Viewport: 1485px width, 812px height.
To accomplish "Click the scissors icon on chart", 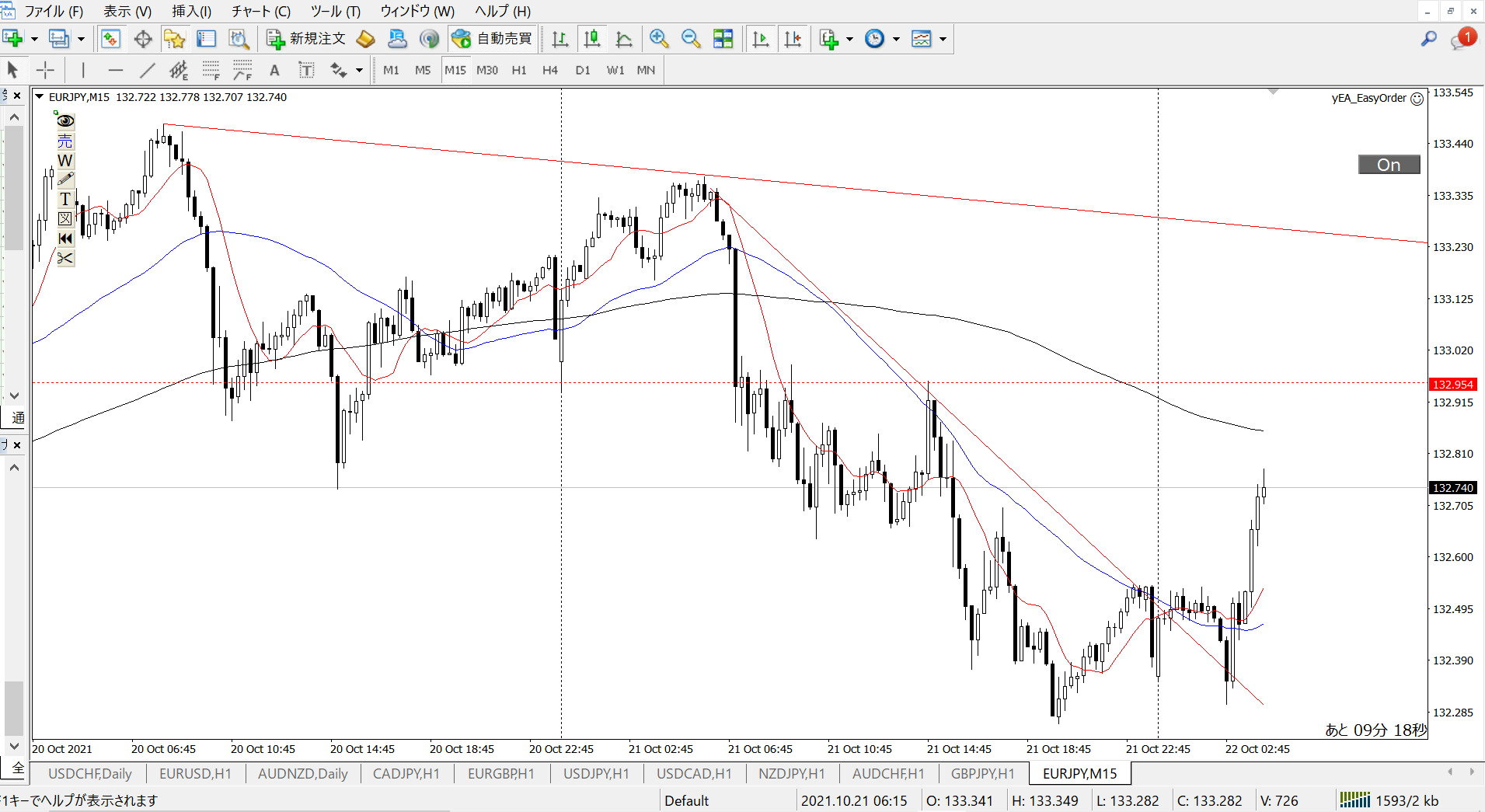I will 65,258.
